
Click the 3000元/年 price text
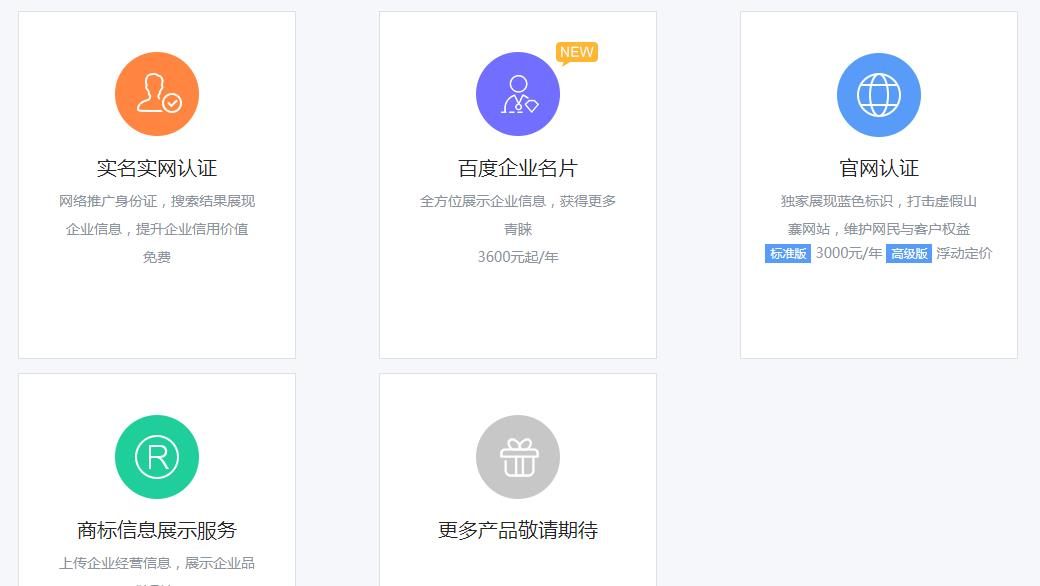[848, 253]
